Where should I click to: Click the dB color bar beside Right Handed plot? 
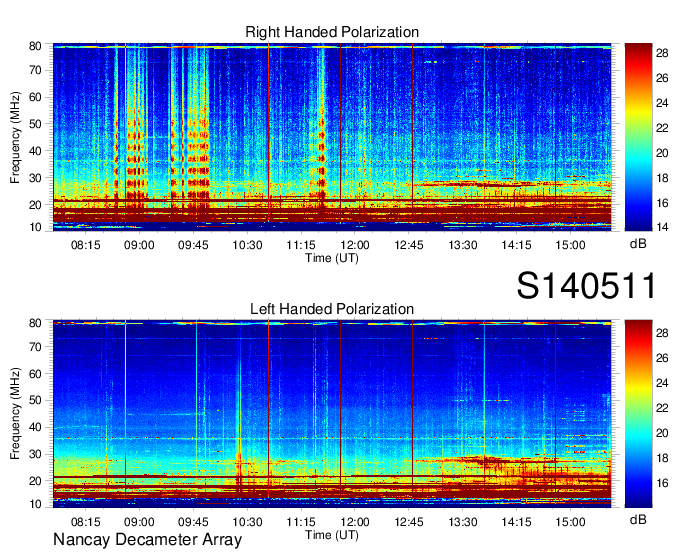(x=638, y=137)
